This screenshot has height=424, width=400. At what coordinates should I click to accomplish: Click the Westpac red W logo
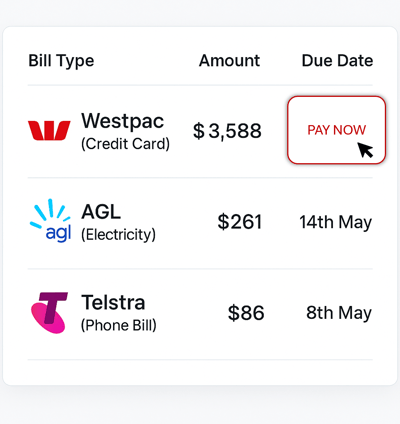[x=49, y=130]
